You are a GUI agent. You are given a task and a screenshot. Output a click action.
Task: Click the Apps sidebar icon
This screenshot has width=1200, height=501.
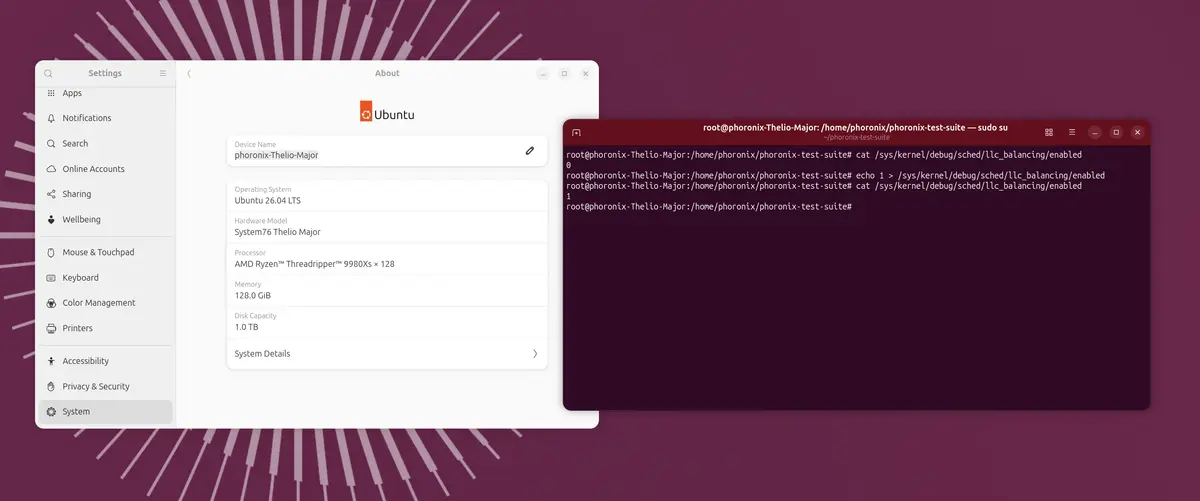coord(52,93)
